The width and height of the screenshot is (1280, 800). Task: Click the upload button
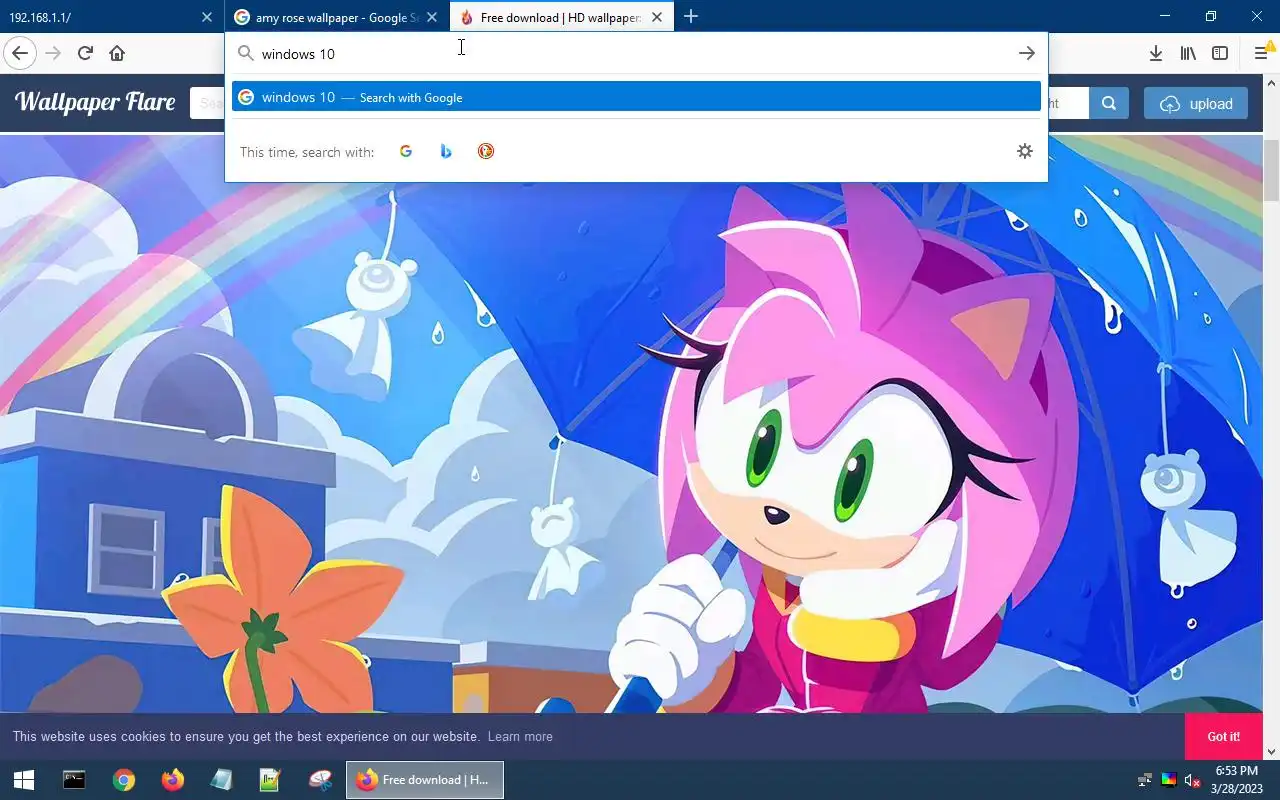click(x=1196, y=103)
